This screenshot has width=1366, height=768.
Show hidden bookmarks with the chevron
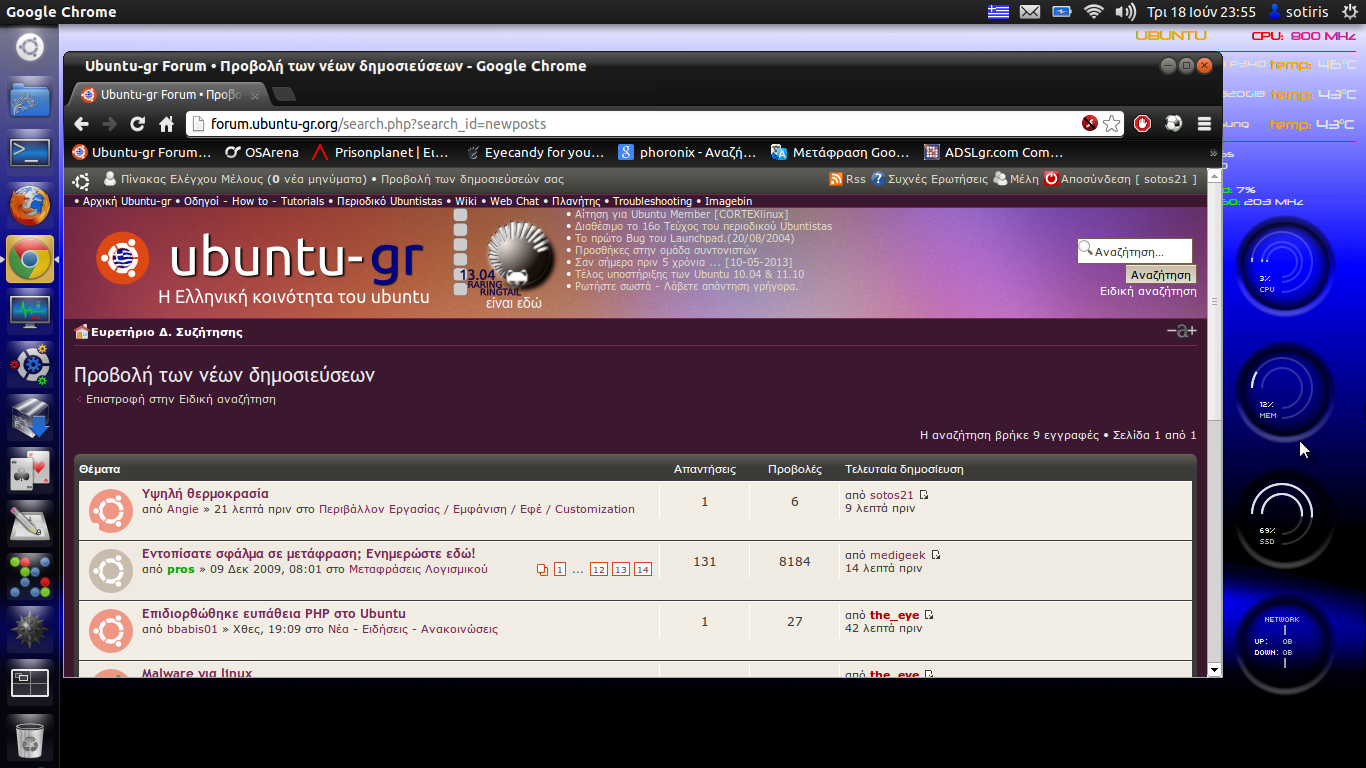tap(1213, 153)
